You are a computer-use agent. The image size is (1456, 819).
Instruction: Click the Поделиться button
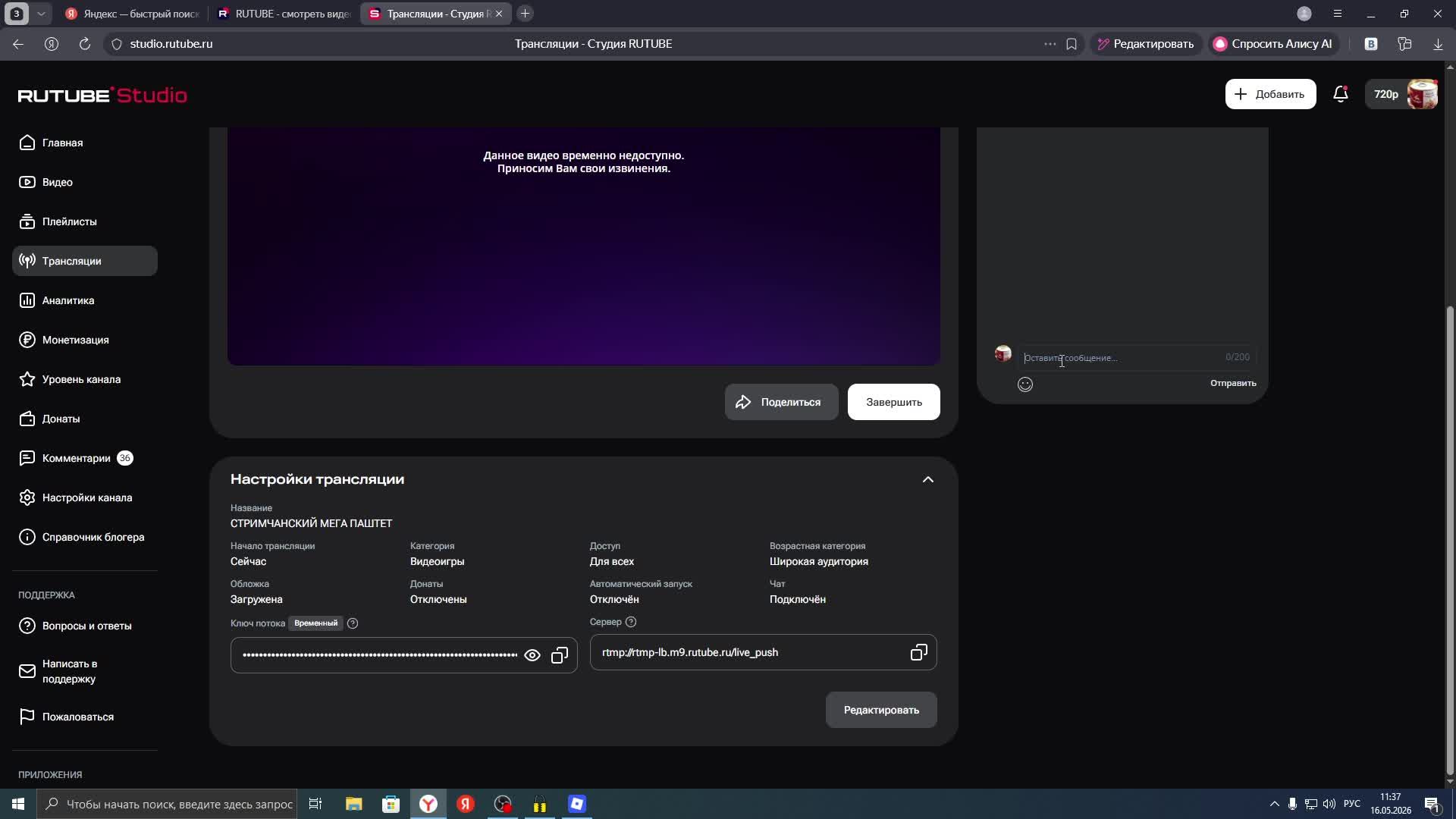[781, 402]
